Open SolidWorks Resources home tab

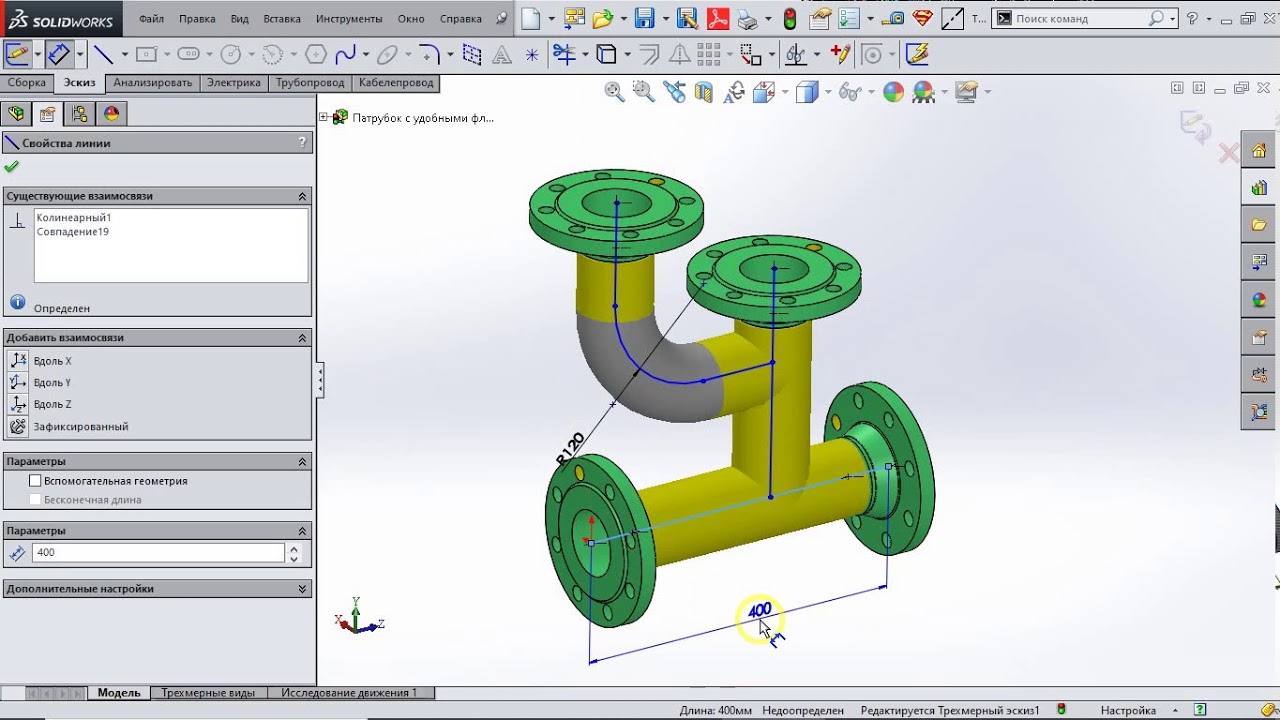1259,151
